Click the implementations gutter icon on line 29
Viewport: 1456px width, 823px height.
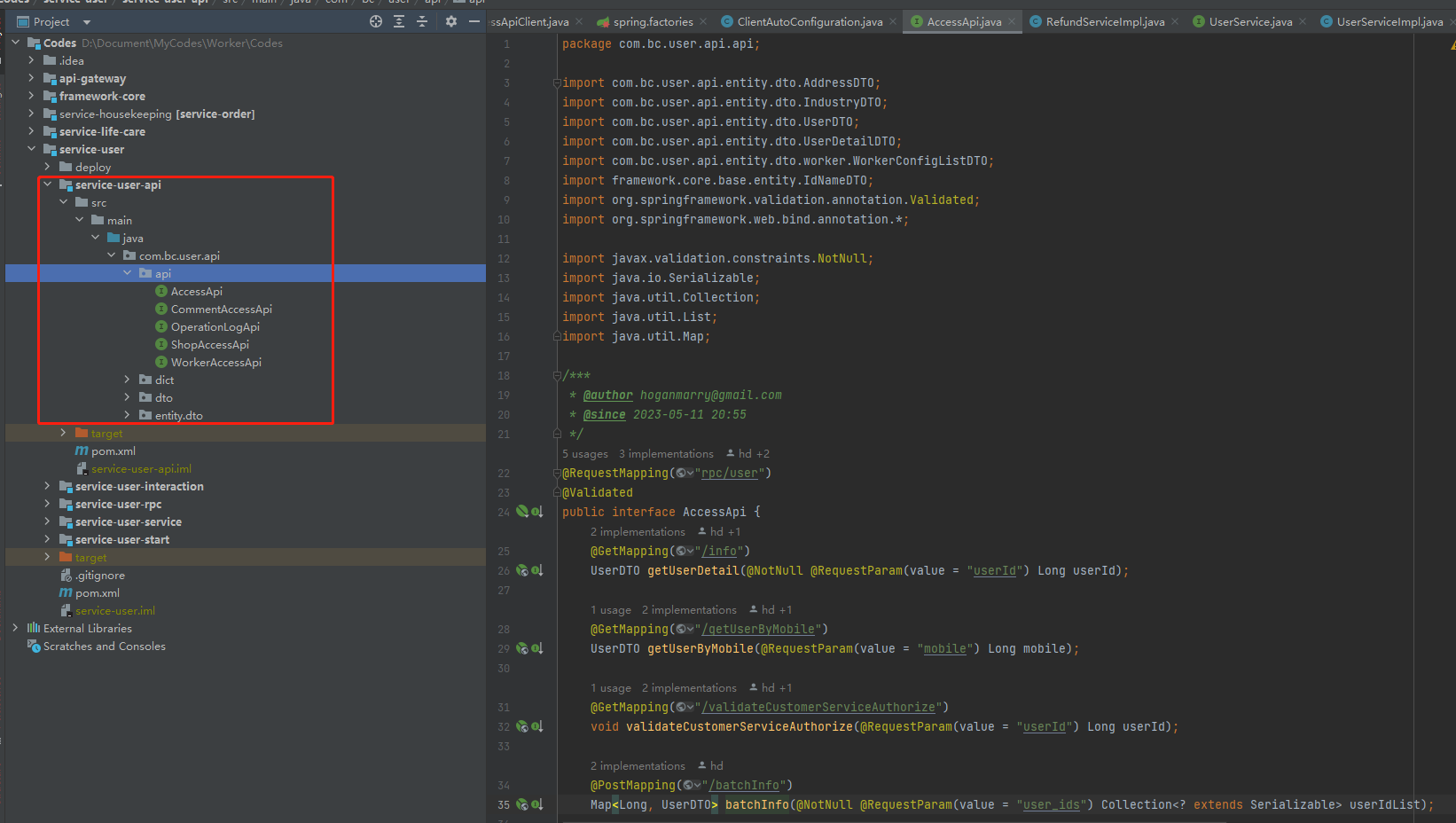(x=536, y=648)
